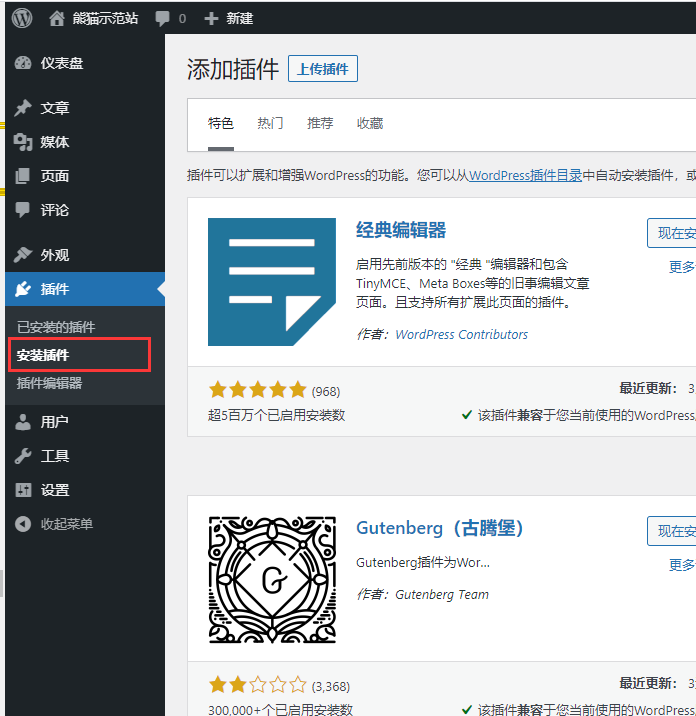Open the WordPress logo menu
696x716 pixels.
coord(22,18)
